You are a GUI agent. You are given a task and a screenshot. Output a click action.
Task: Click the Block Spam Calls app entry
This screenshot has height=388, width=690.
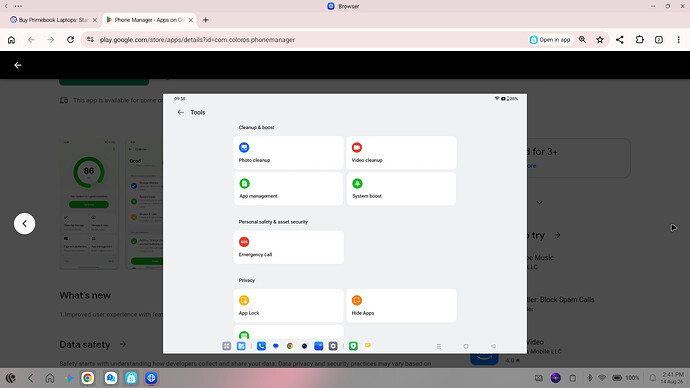coord(561,304)
